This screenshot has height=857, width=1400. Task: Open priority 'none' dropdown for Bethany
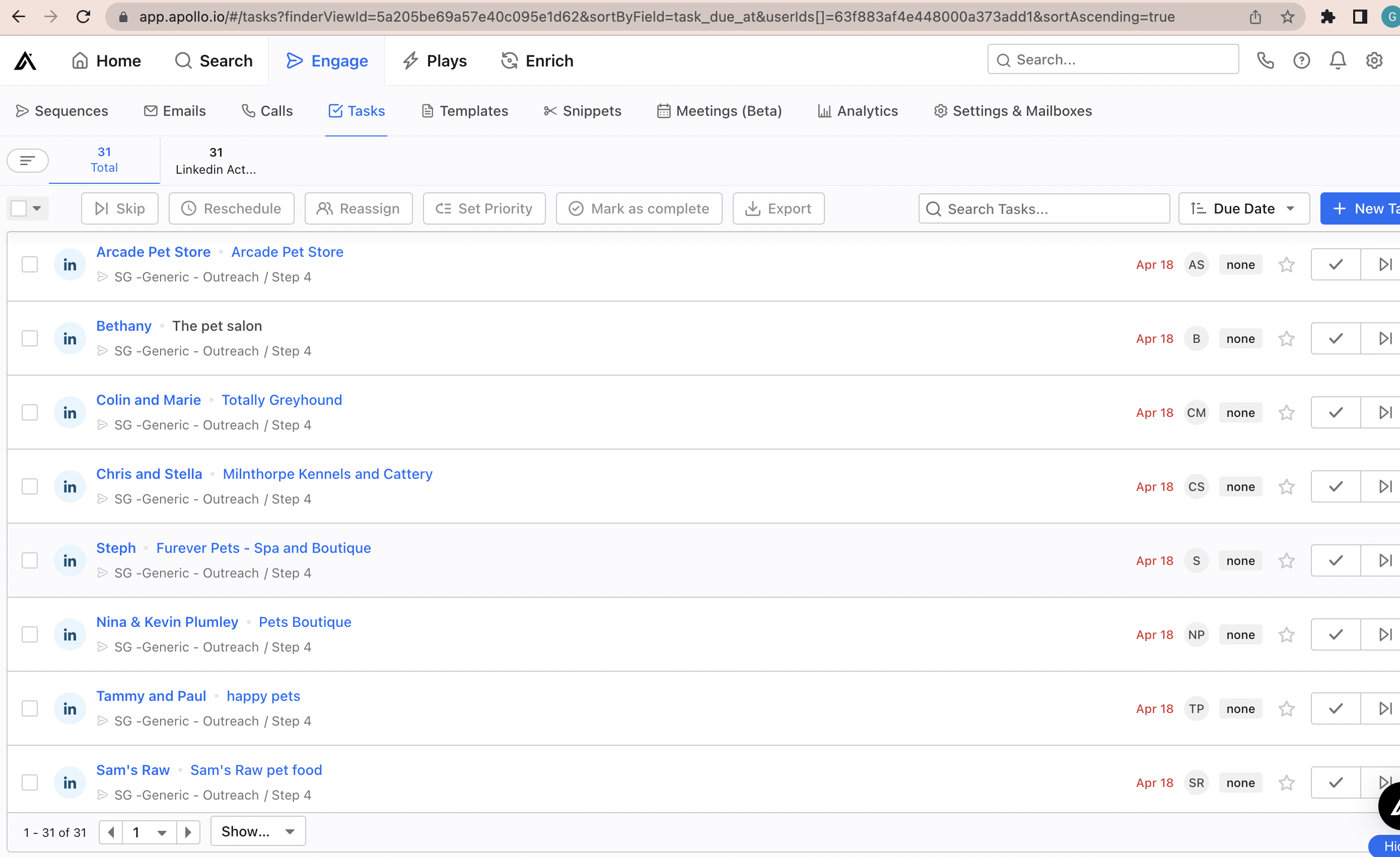pyautogui.click(x=1240, y=338)
